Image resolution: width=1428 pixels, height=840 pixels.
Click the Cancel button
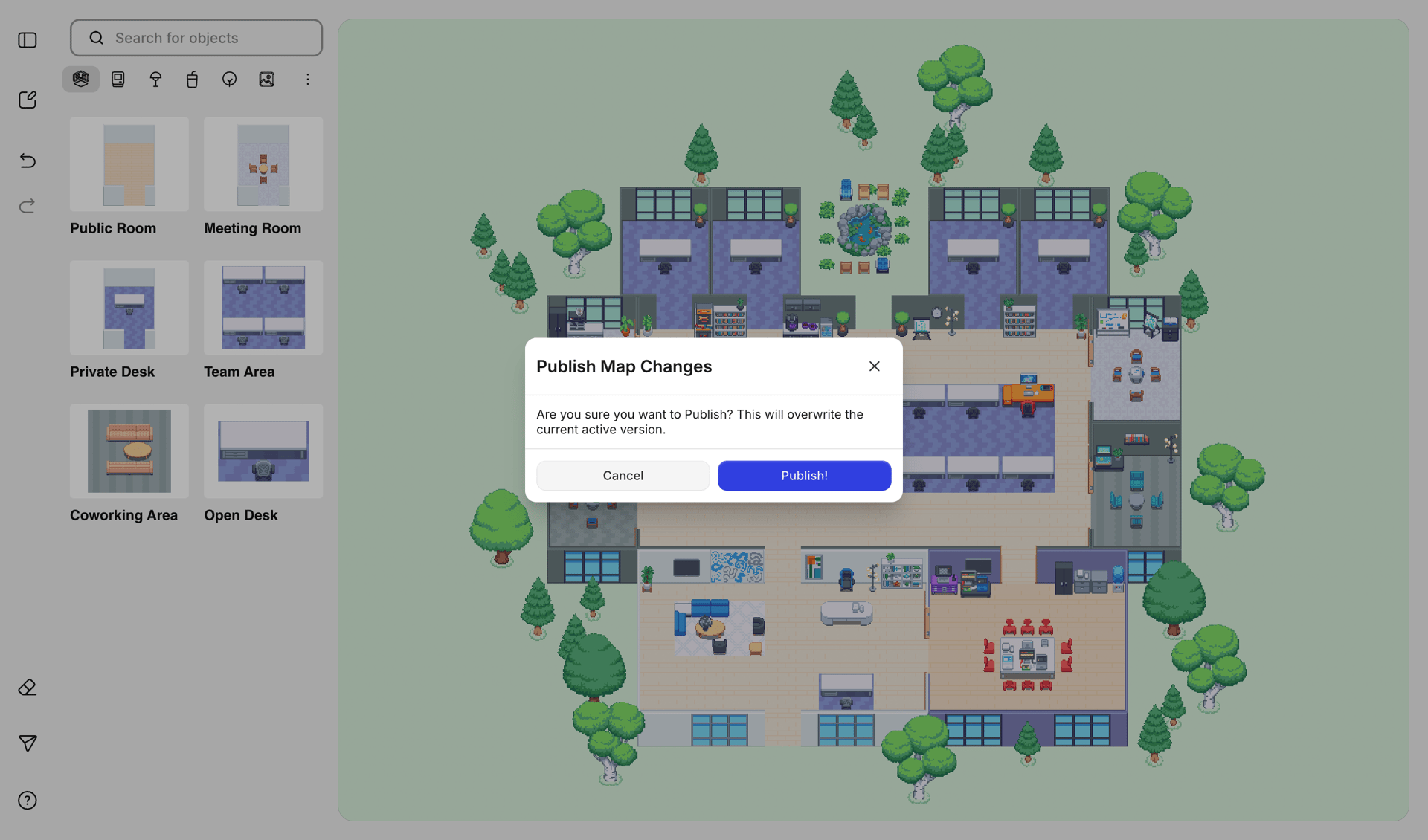pos(623,475)
